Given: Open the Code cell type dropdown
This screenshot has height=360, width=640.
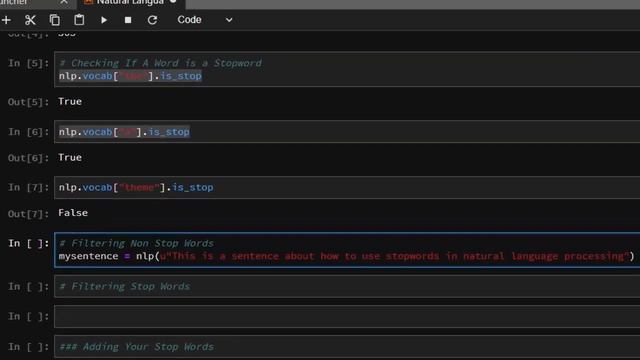Looking at the screenshot, I should pyautogui.click(x=204, y=20).
